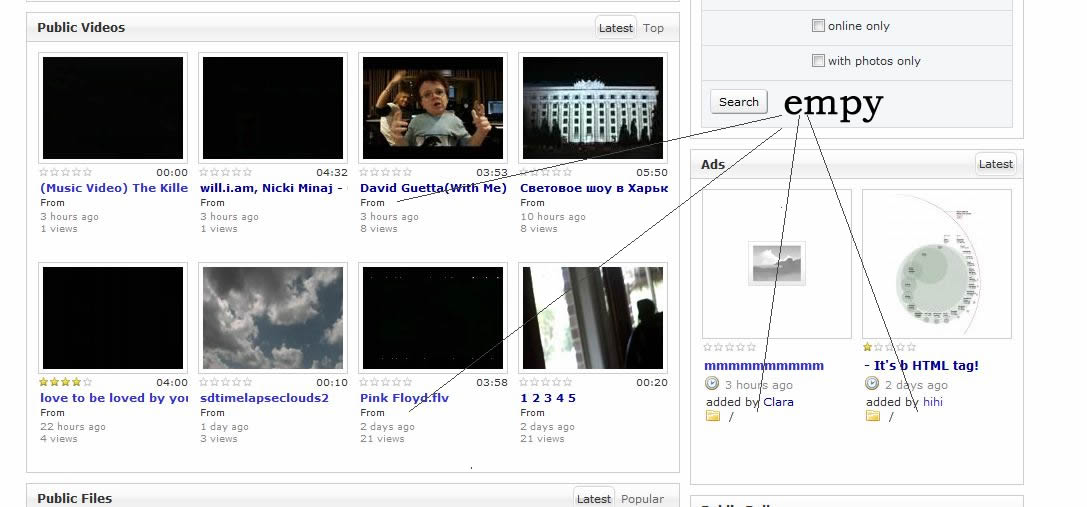Open the circular diagram ad thumbnail
The image size is (1087, 507).
[x=937, y=264]
